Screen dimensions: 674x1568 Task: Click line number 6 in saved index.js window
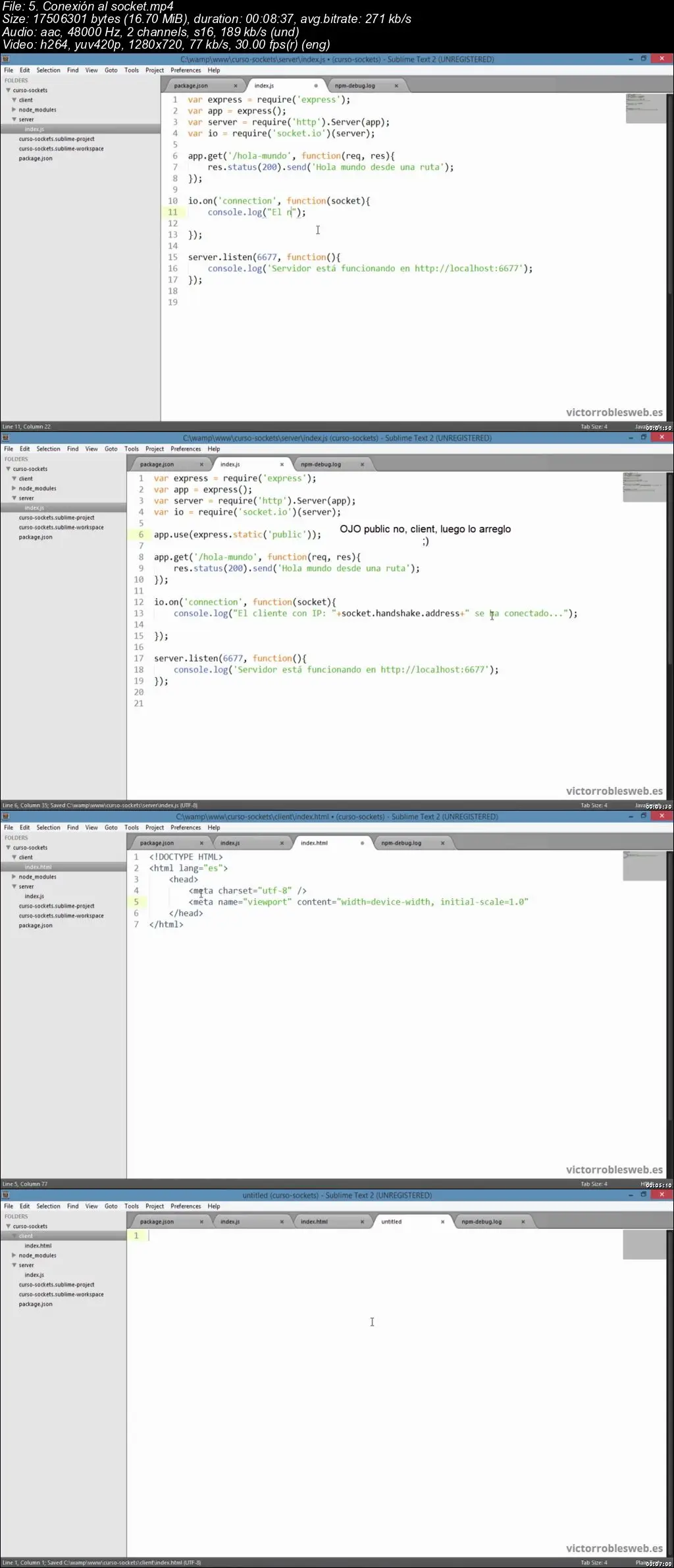141,535
